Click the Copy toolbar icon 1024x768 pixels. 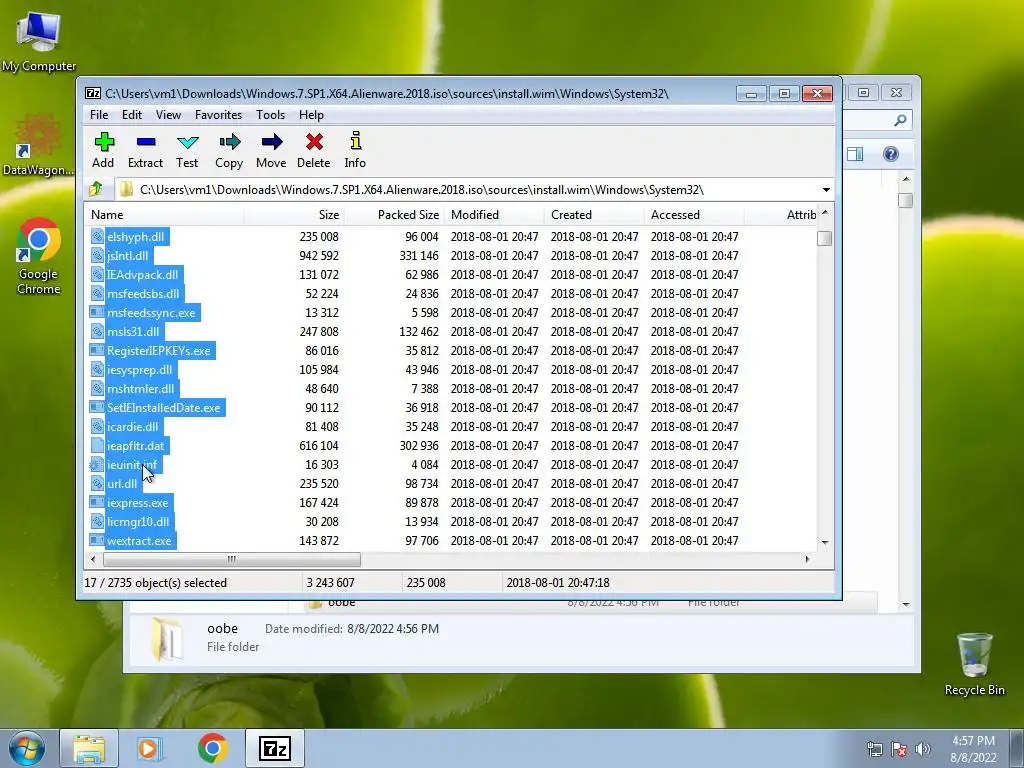click(x=229, y=142)
